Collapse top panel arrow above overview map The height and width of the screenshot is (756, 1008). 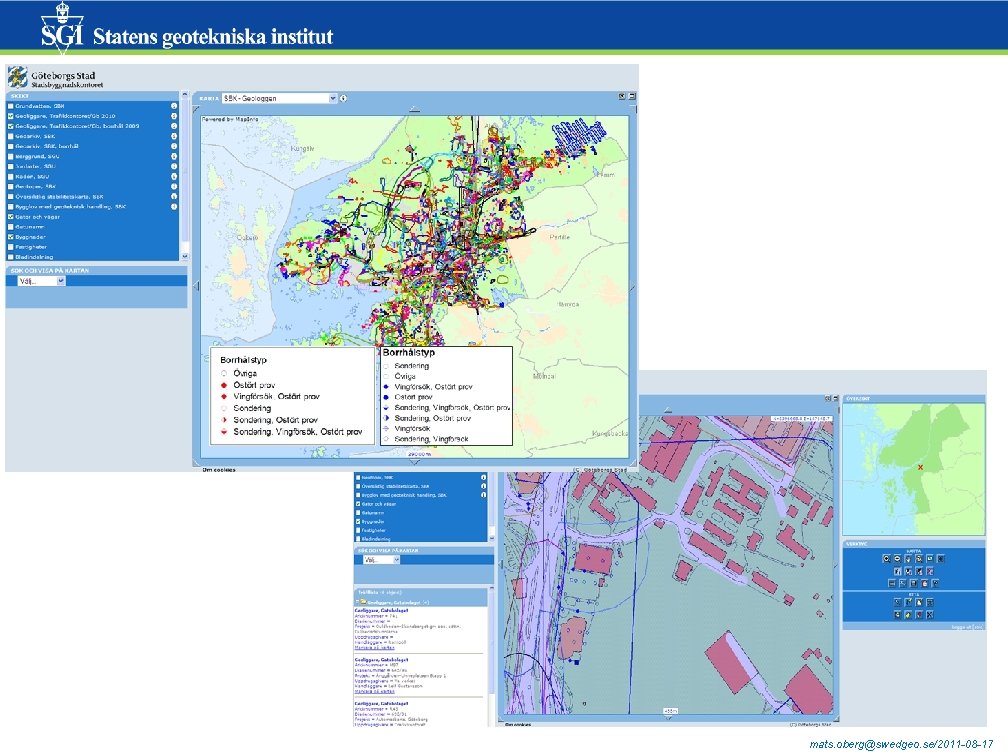point(415,110)
